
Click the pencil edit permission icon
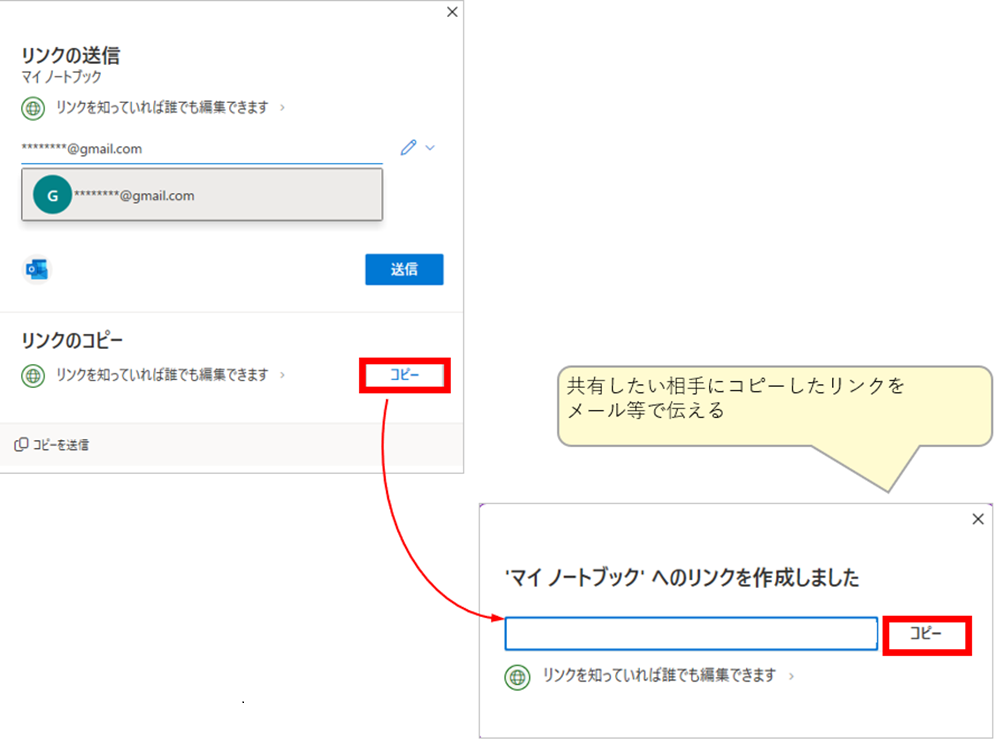pos(407,148)
